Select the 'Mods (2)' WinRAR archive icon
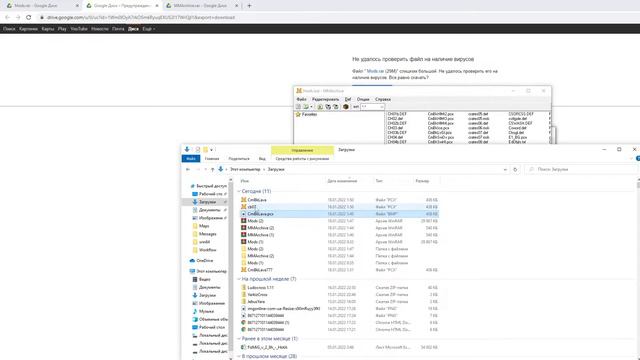Image resolution: width=640 pixels, height=360 pixels. pos(244,221)
